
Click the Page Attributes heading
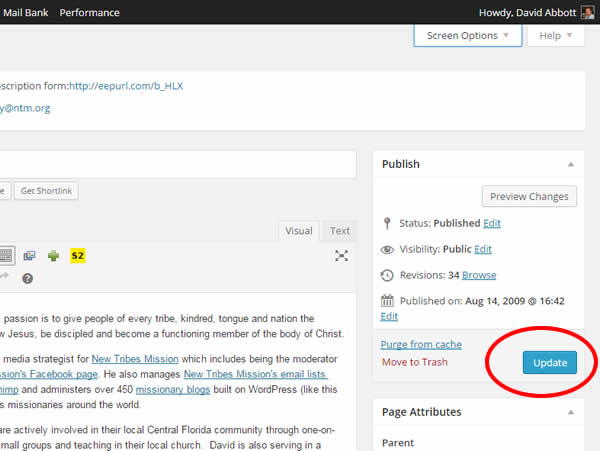click(421, 412)
